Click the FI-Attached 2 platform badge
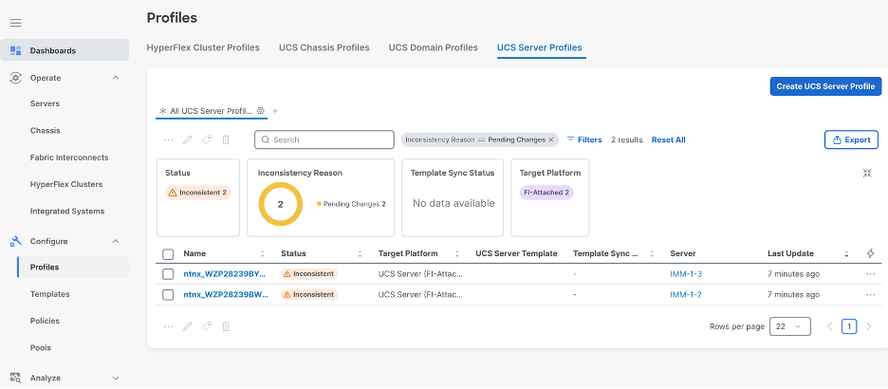Viewport: 888px width, 389px height. pos(547,193)
